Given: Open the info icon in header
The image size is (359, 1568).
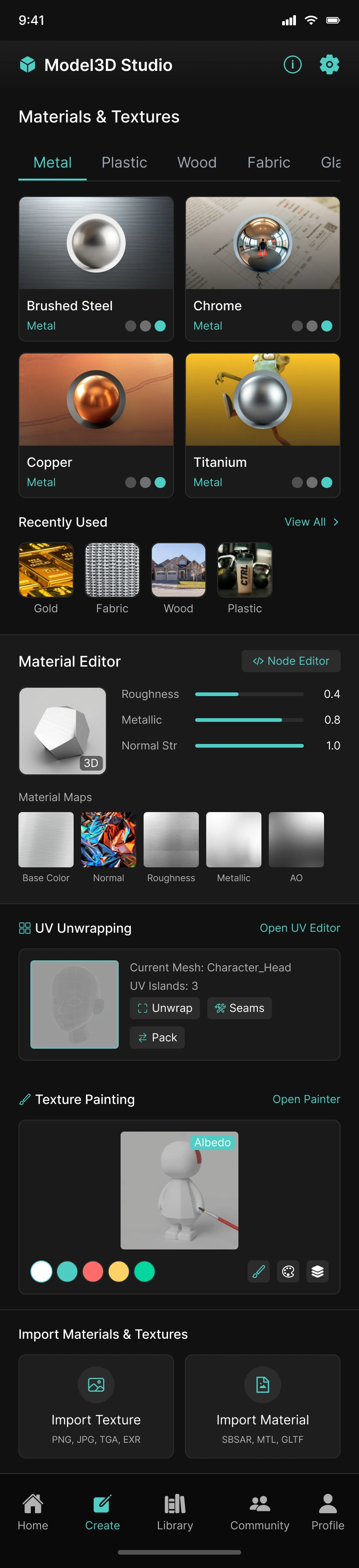Looking at the screenshot, I should [292, 64].
